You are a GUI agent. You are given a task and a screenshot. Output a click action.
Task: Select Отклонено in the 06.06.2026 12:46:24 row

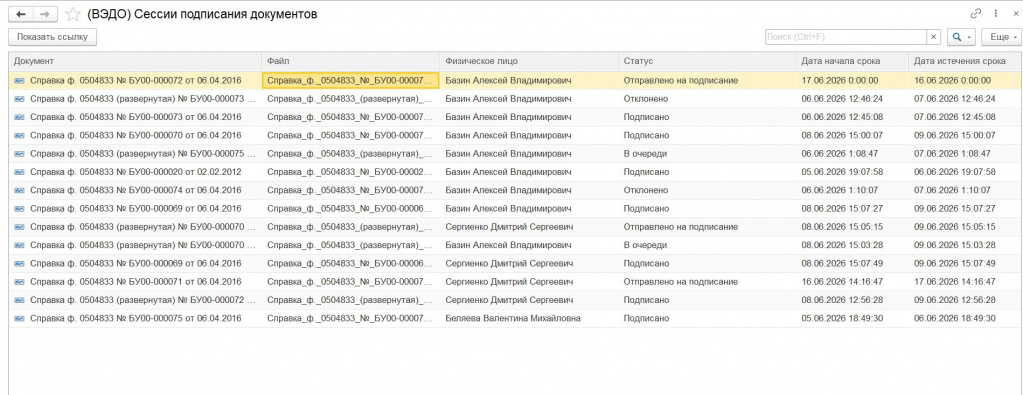[x=707, y=99]
